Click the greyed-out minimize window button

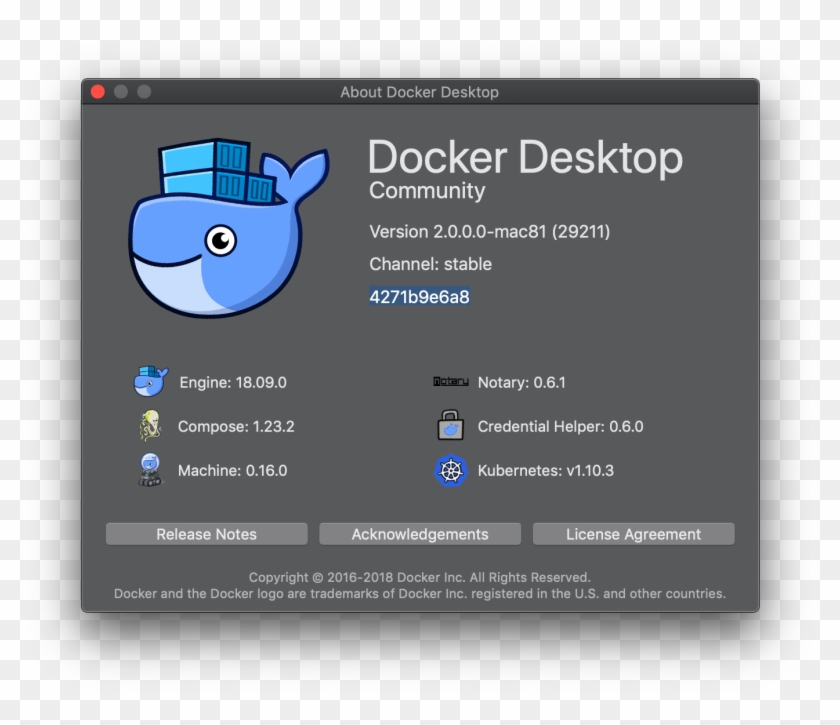pyautogui.click(x=121, y=92)
